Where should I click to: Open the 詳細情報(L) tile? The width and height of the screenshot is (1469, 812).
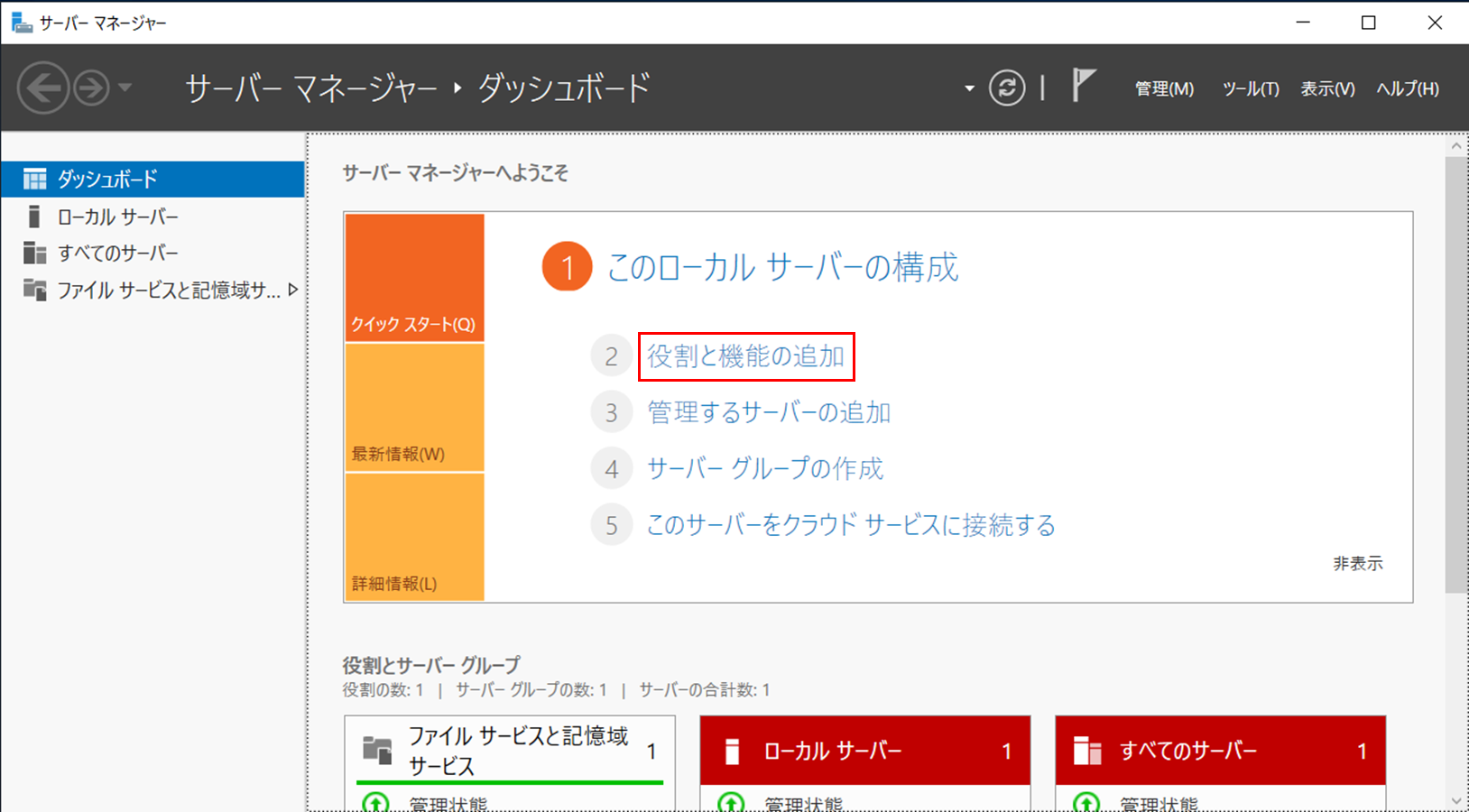414,537
